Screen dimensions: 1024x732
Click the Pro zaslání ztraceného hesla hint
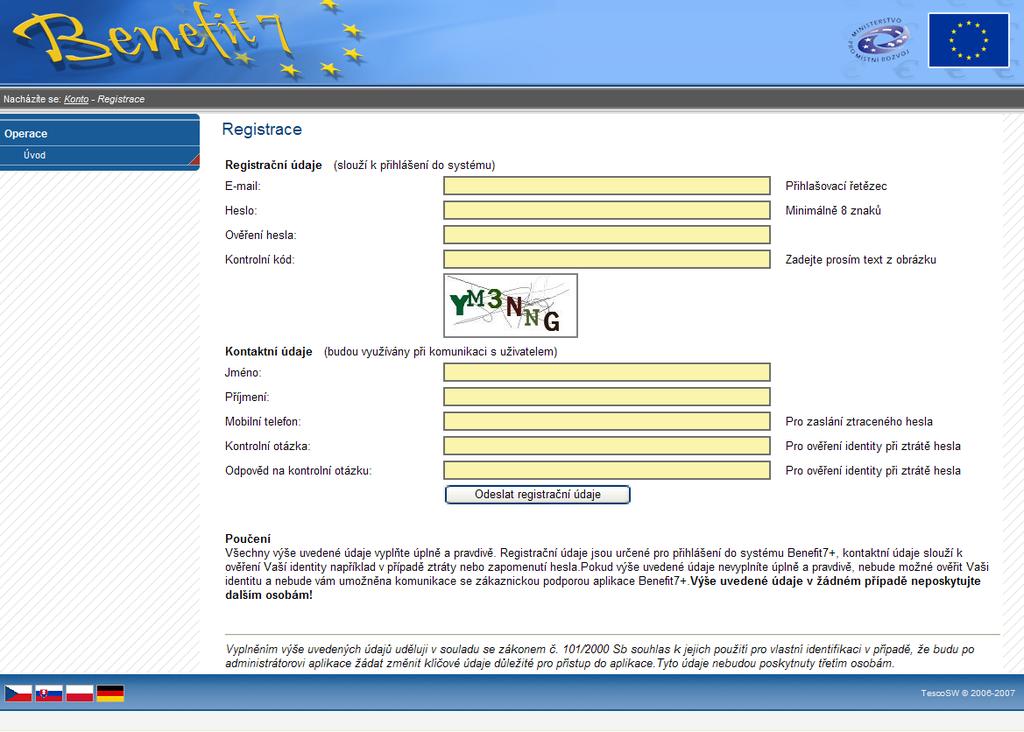point(859,421)
